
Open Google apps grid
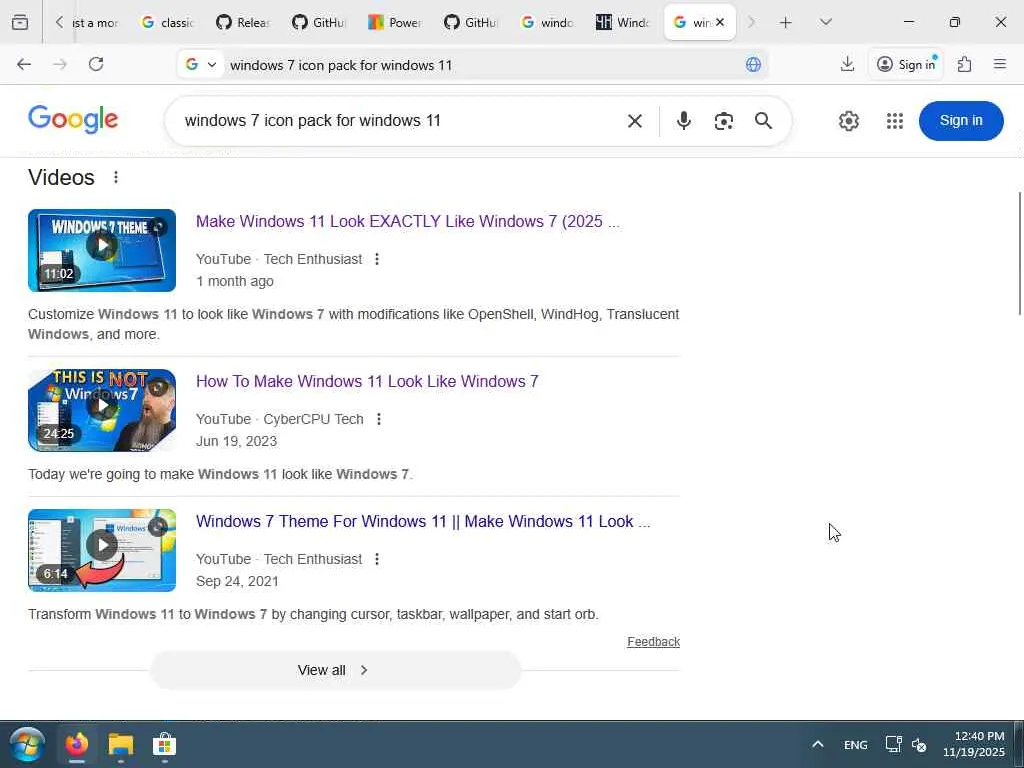[x=895, y=121]
